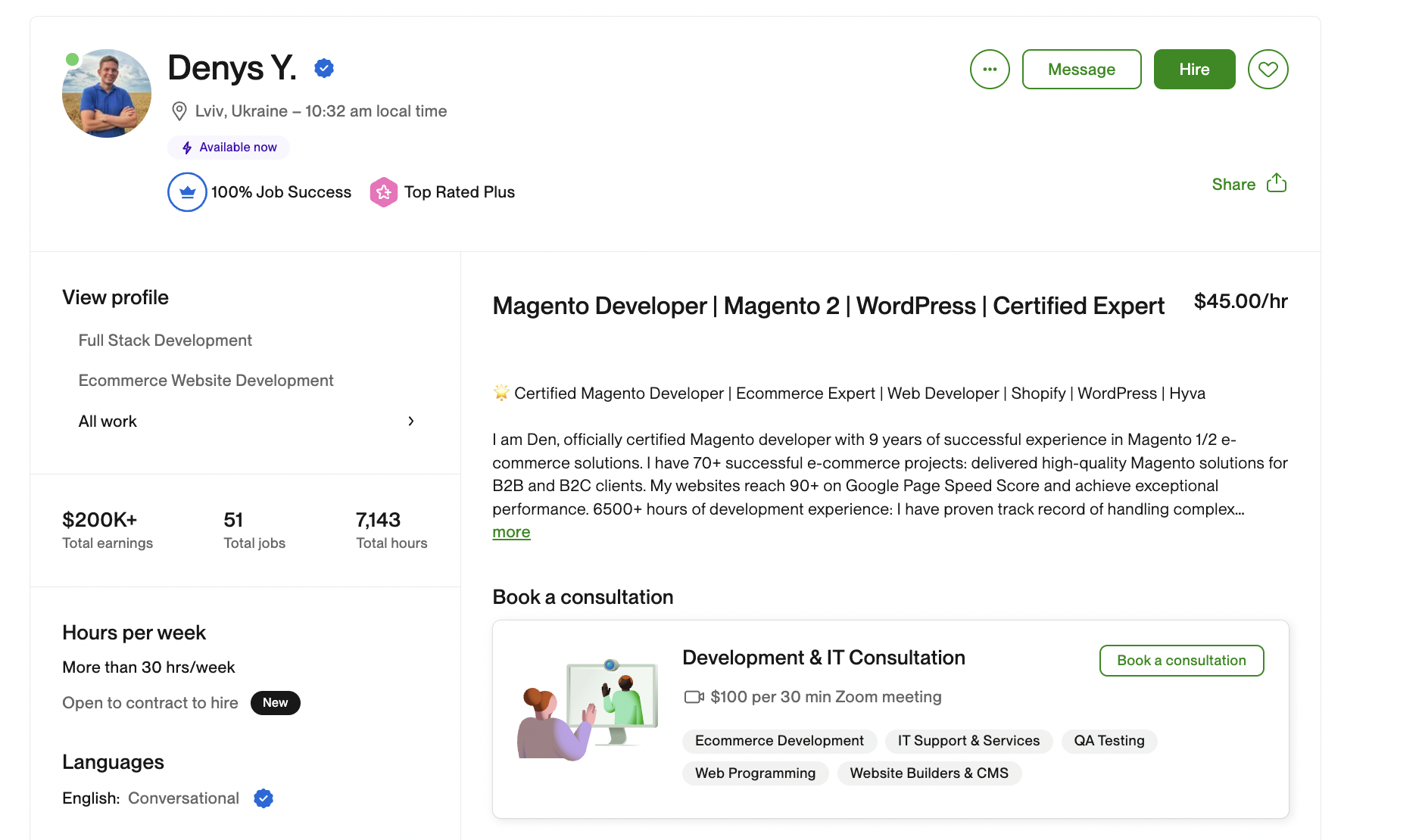Screen dimensions: 1422x840
Task: Click the location pin icon
Action: [x=179, y=111]
